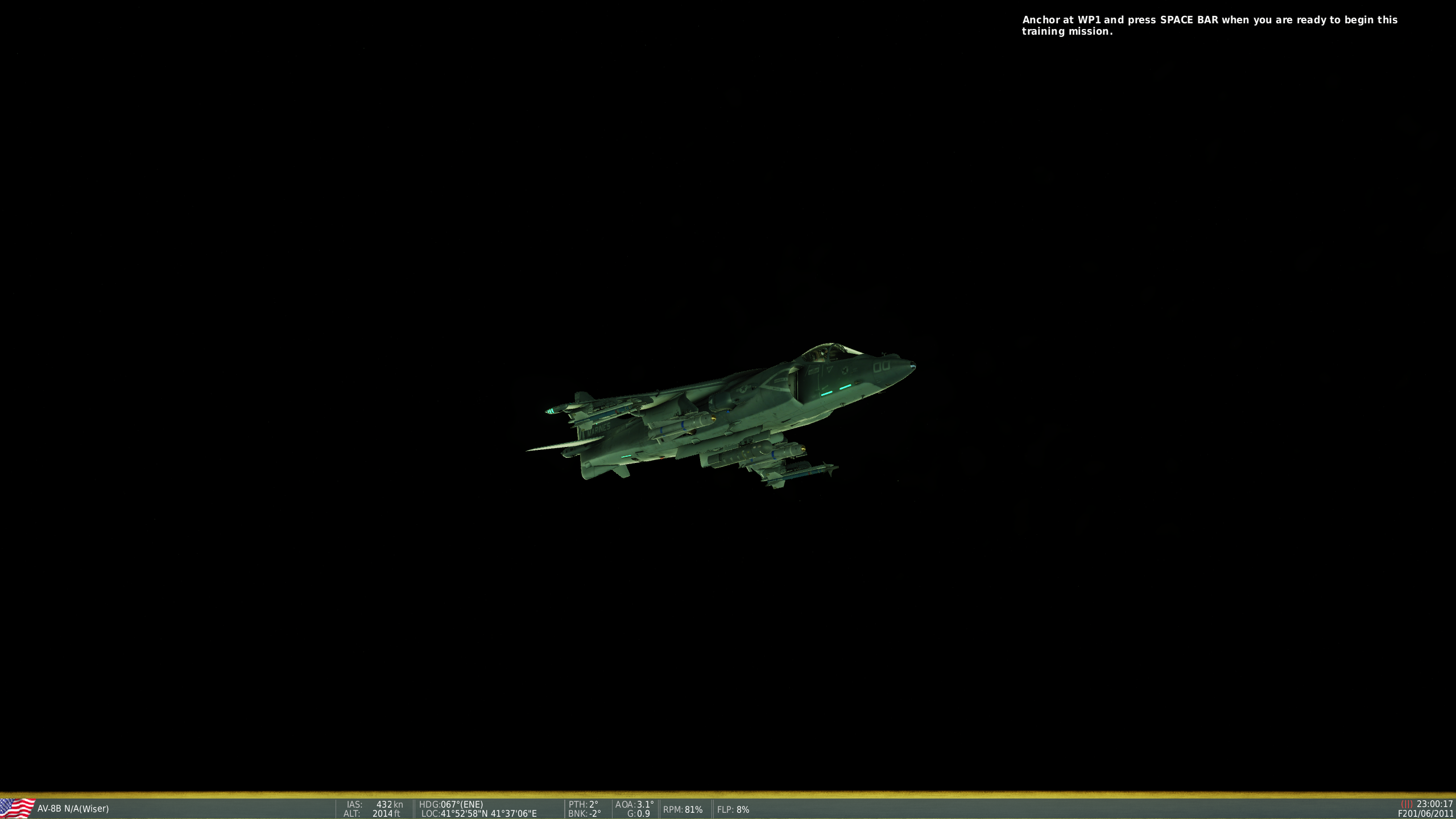Click the 'PTH: 2°' pitch readout
Viewport: 1456px width, 819px height.
[584, 804]
